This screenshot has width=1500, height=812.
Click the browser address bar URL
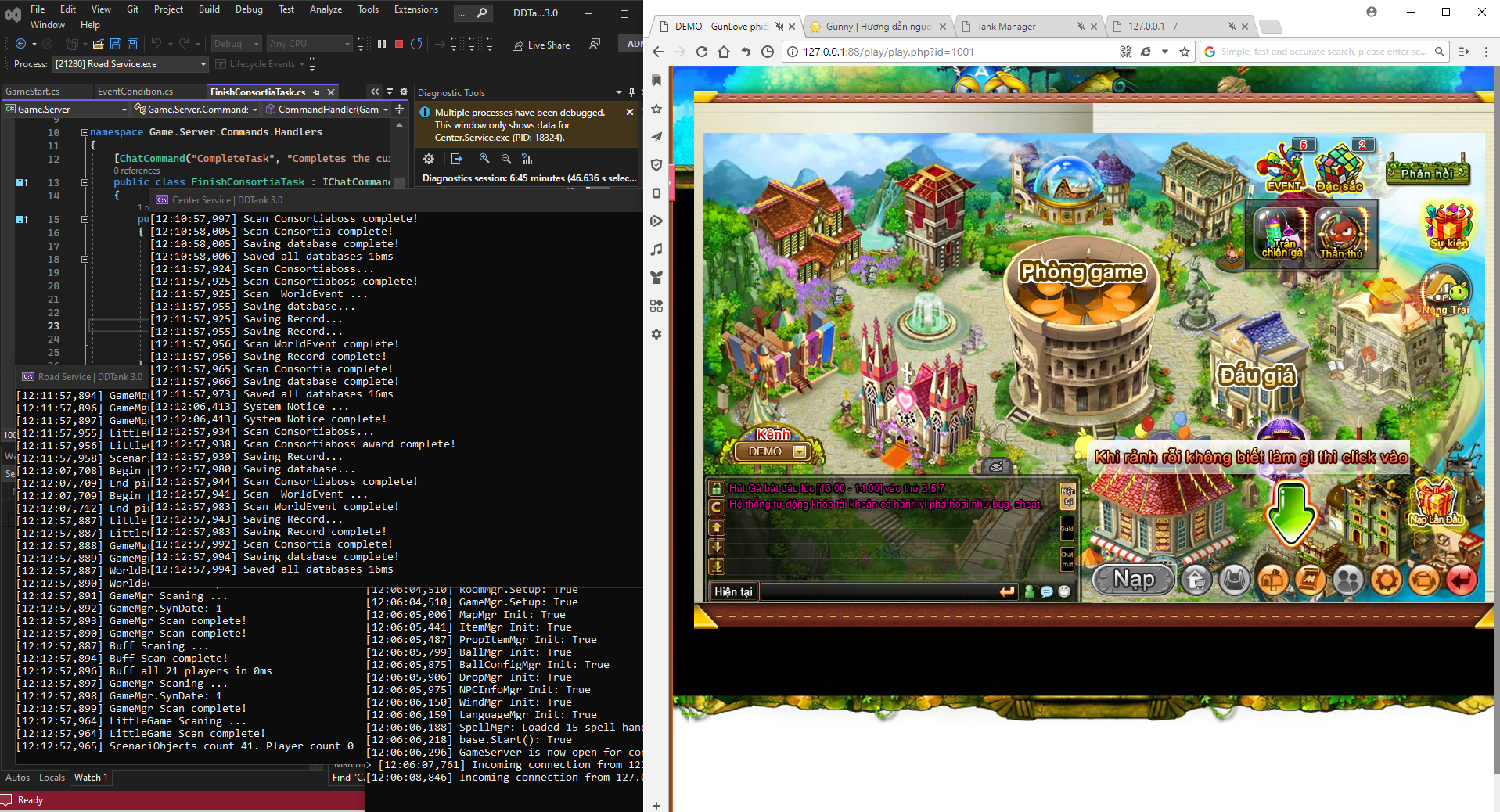click(888, 52)
